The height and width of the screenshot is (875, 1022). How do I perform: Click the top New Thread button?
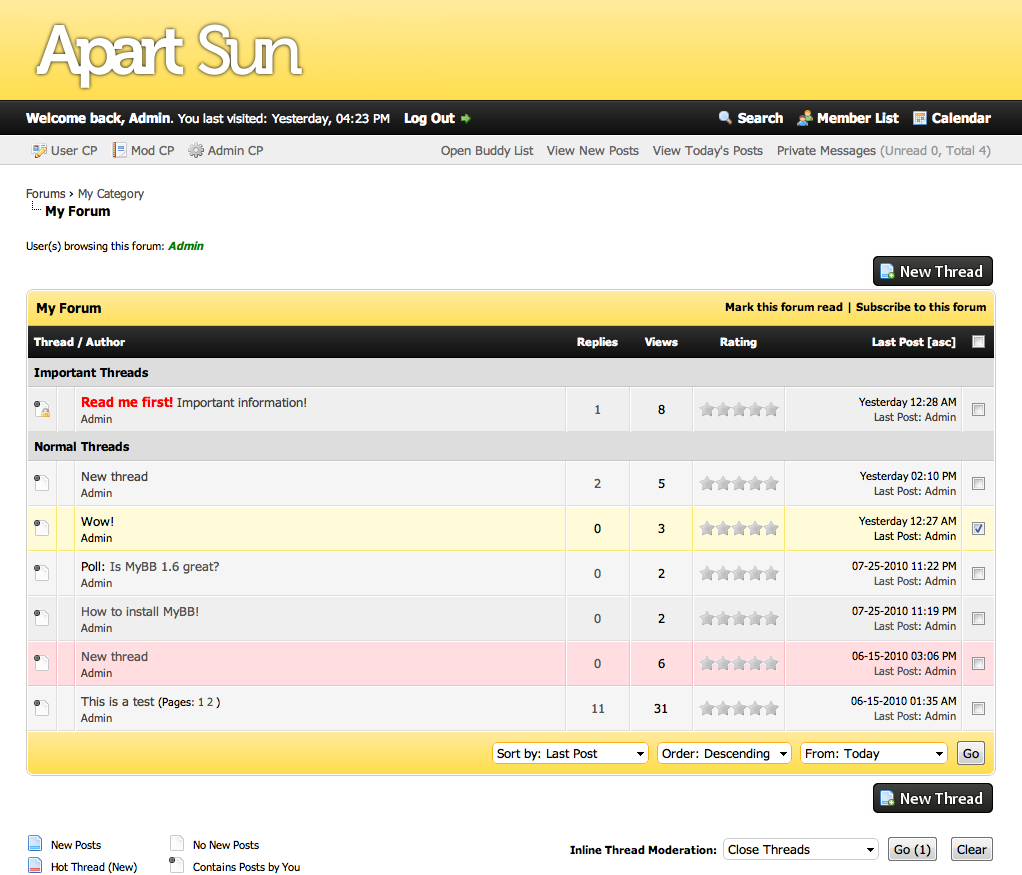932,271
